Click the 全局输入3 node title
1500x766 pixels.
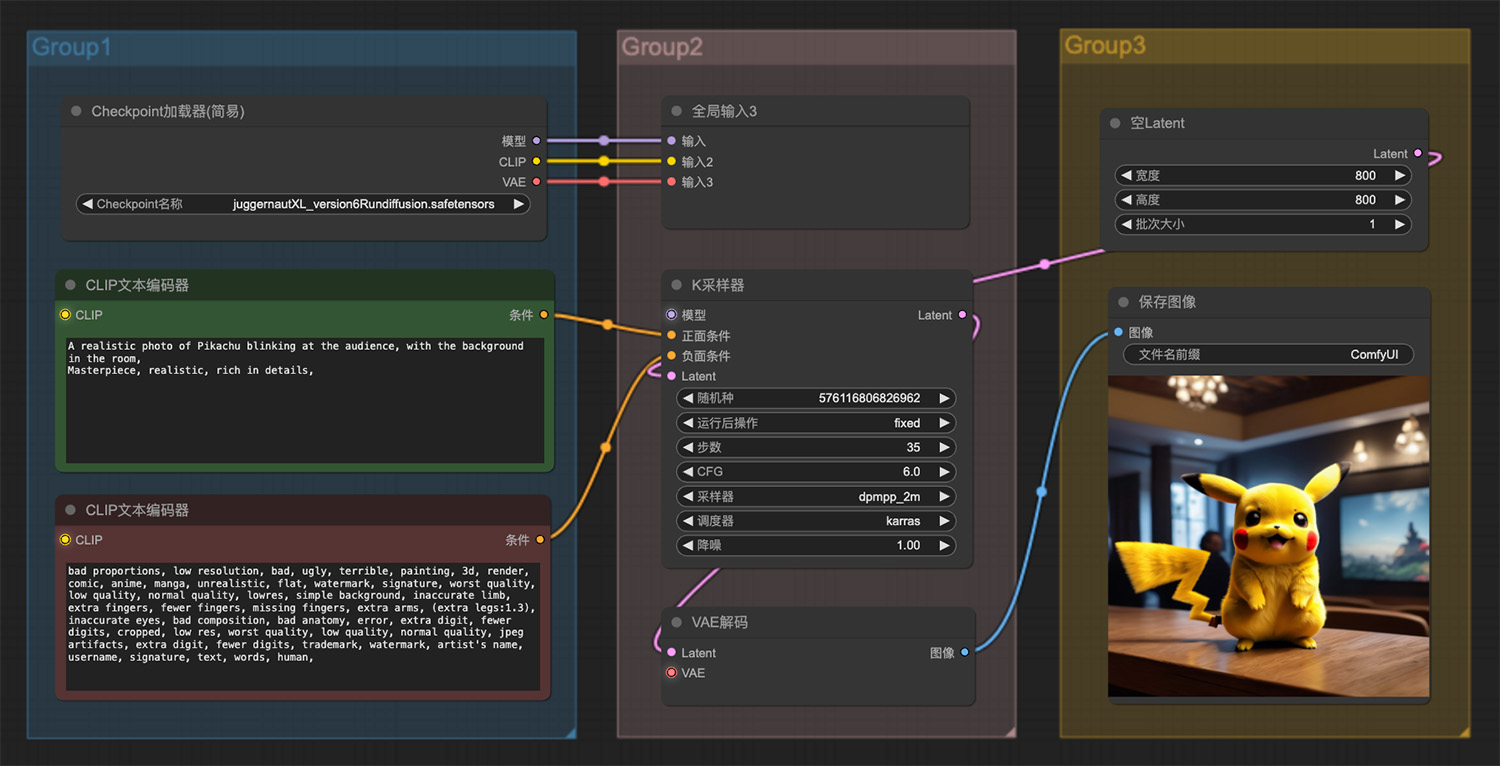click(724, 111)
